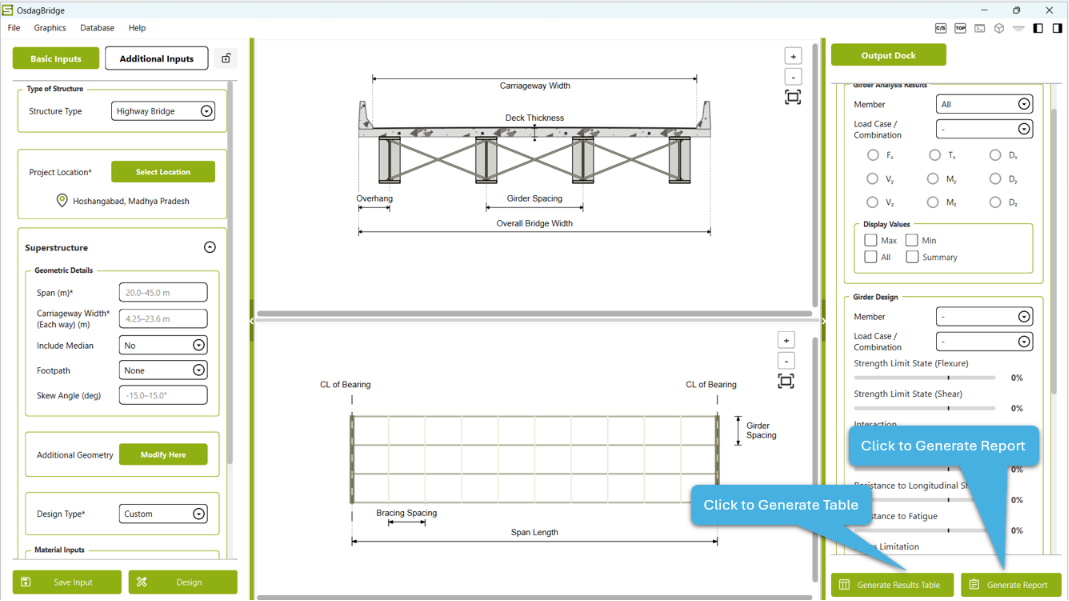1069x601 pixels.
Task: Zoom in on the cross-section drawing
Action: 793,56
